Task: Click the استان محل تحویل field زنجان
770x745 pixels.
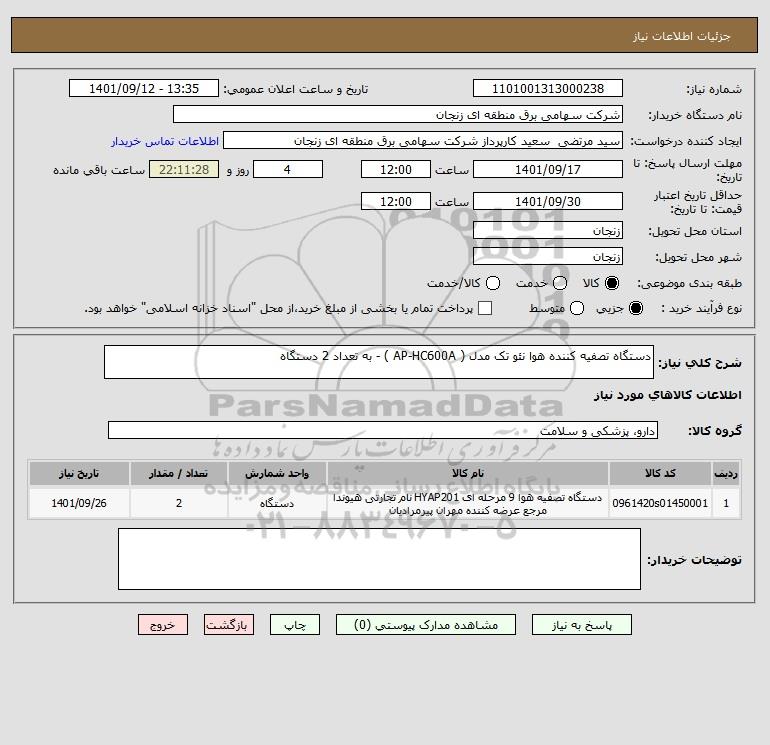Action: (548, 230)
